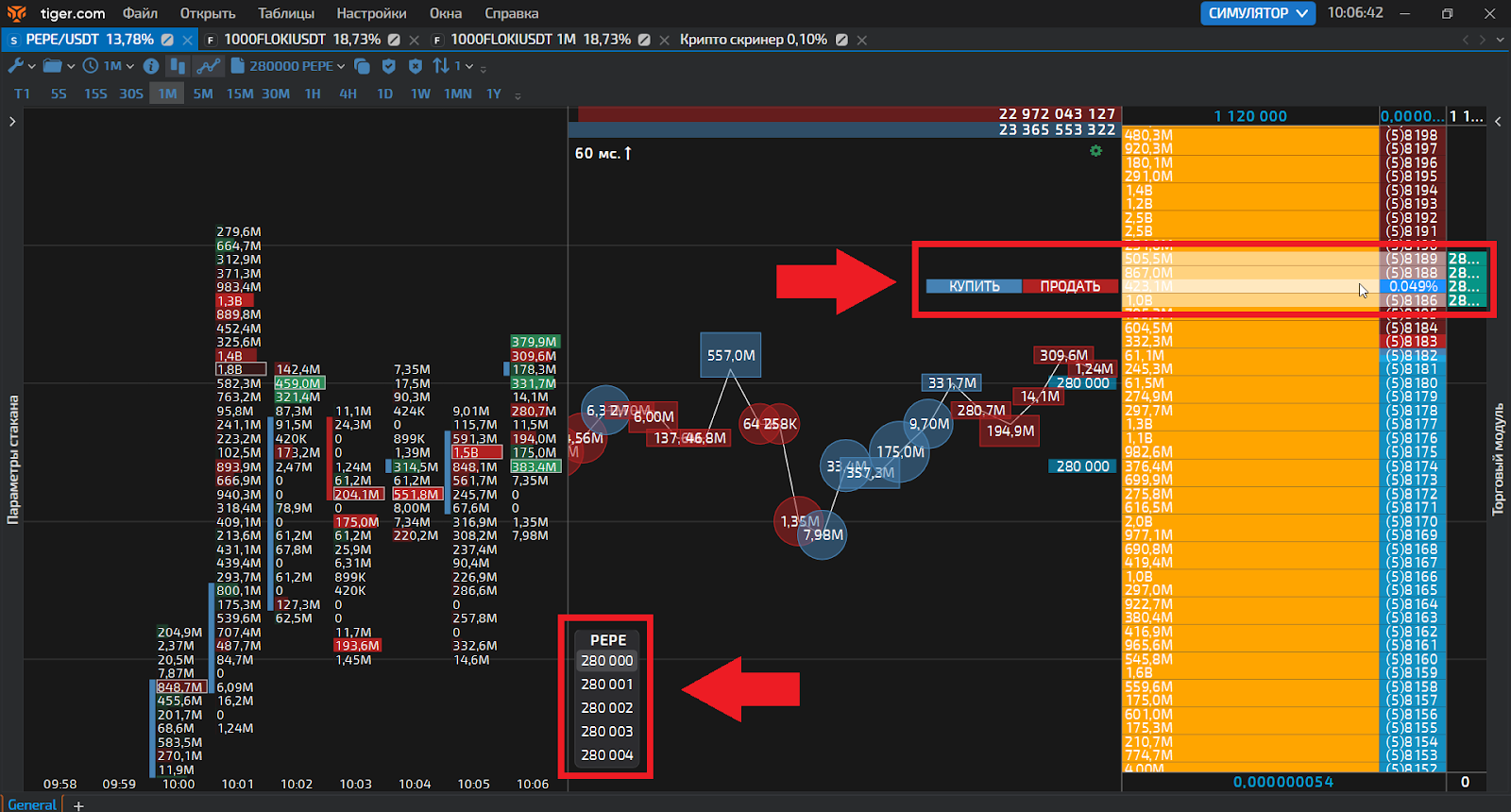Screen dimensions: 1511x812
Task: Expand the wrench tool dropdown arrow
Action: tap(32, 67)
